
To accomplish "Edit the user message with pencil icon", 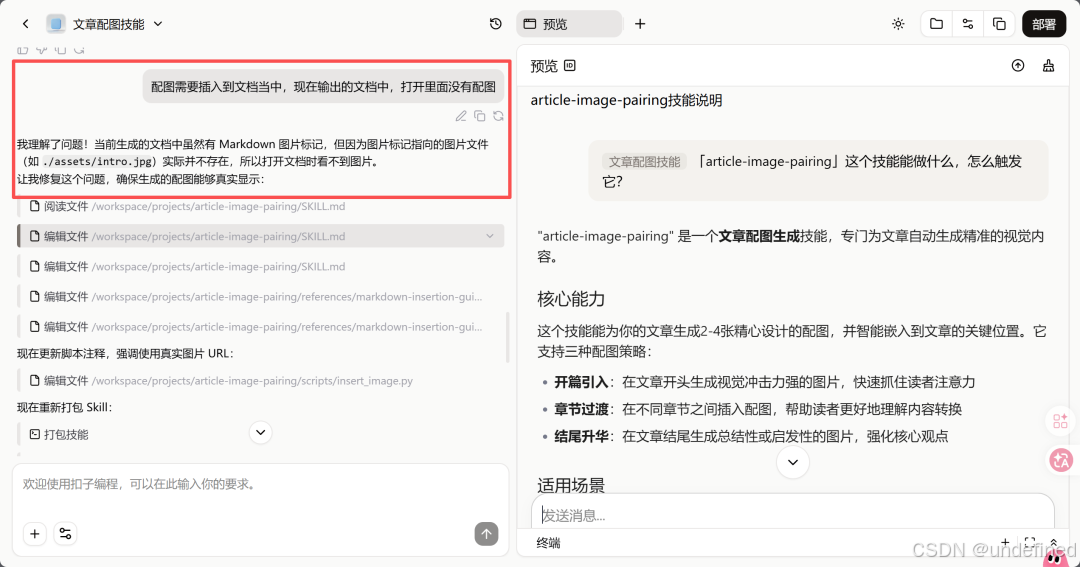I will click(x=461, y=116).
